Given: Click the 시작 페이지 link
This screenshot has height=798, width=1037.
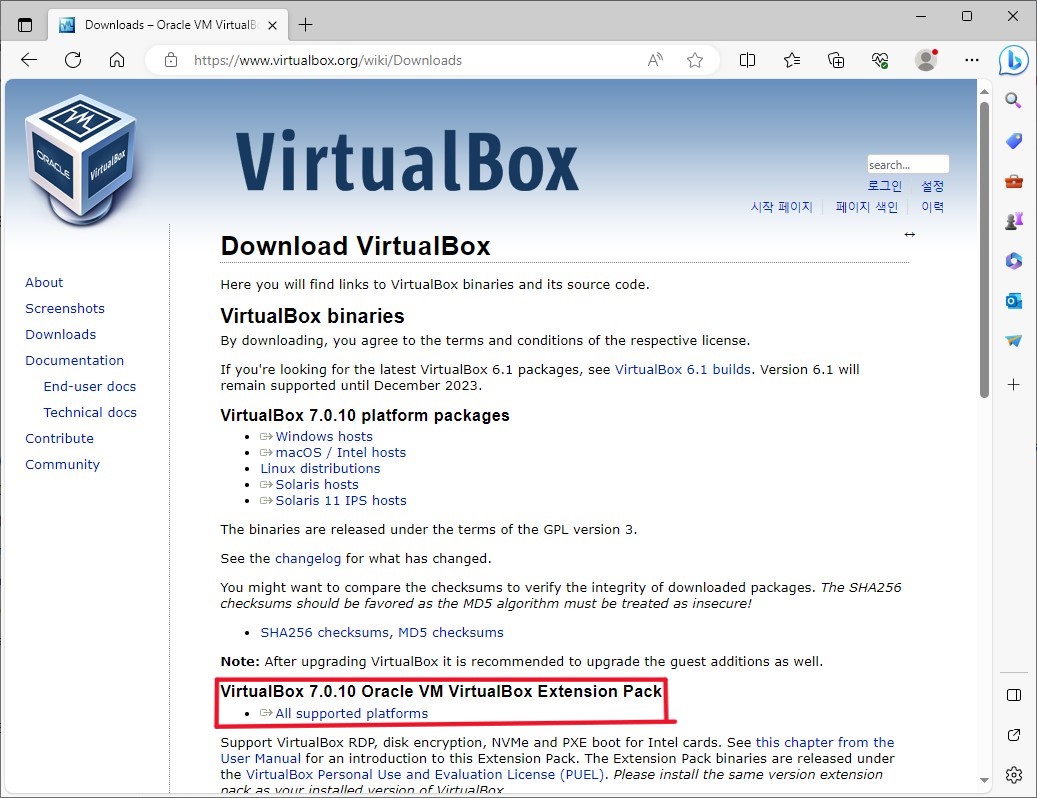Looking at the screenshot, I should pos(781,207).
